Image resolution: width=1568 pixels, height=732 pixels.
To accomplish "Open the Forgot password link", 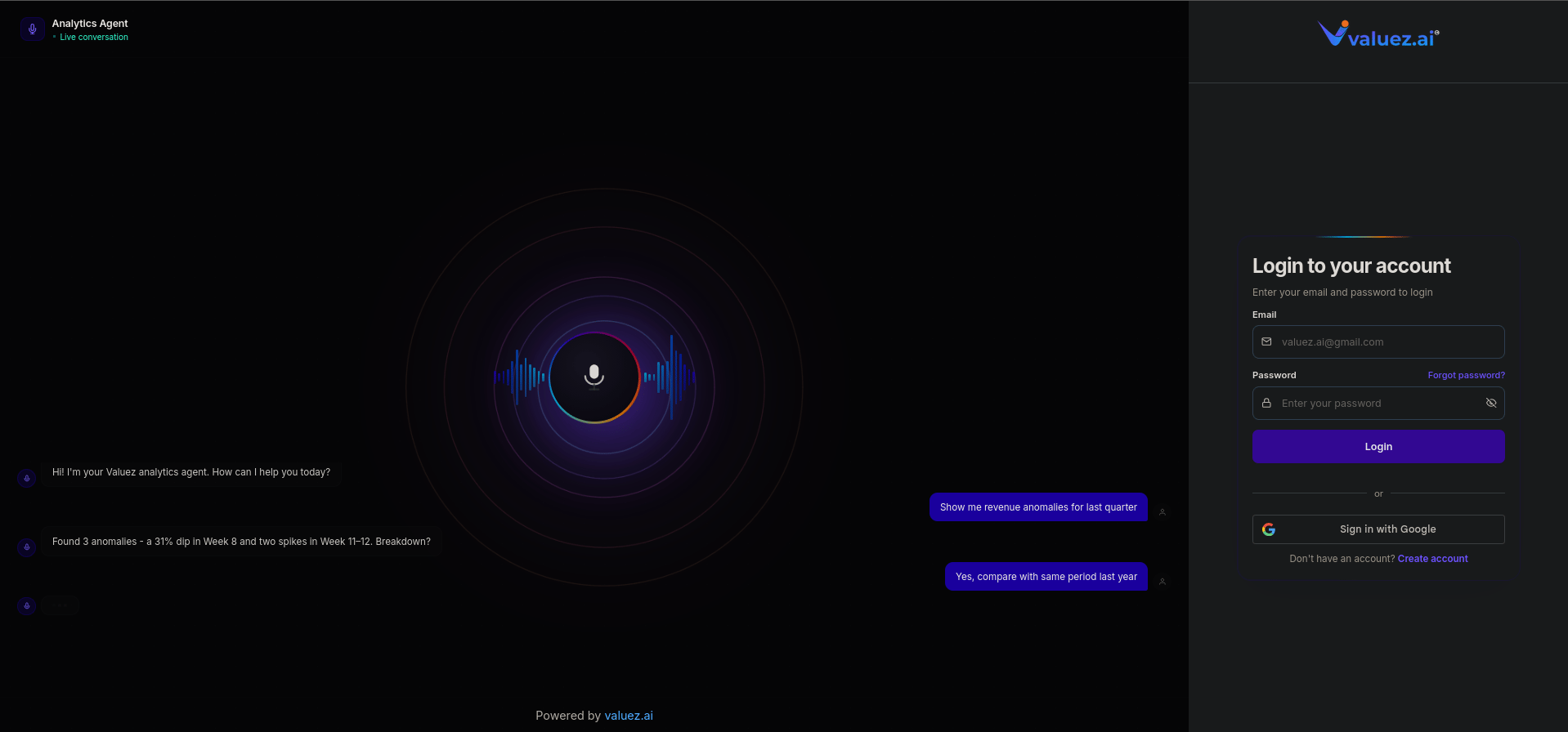I will [1466, 376].
